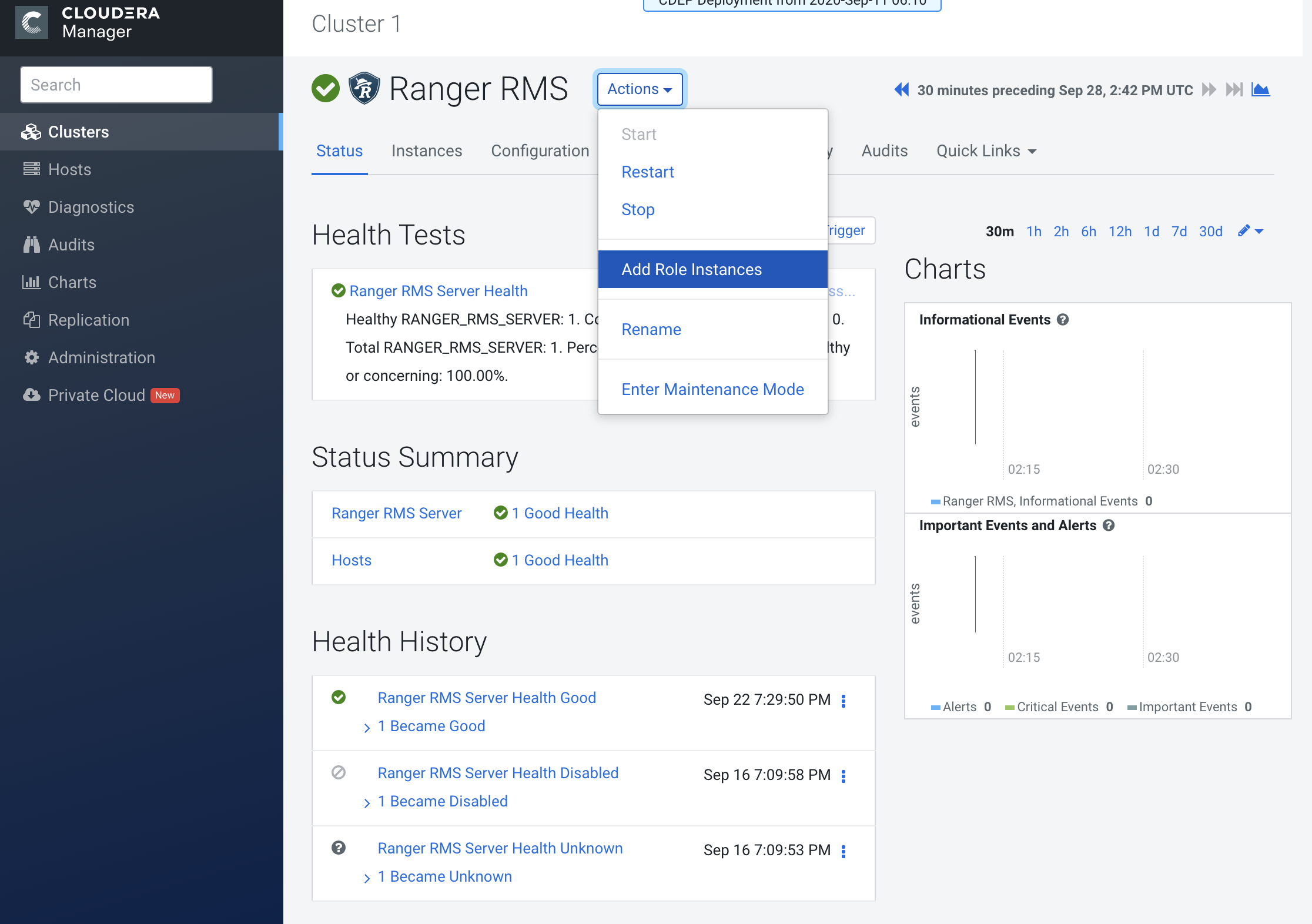
Task: Click the rewind time range double-arrow icon
Action: [x=901, y=90]
